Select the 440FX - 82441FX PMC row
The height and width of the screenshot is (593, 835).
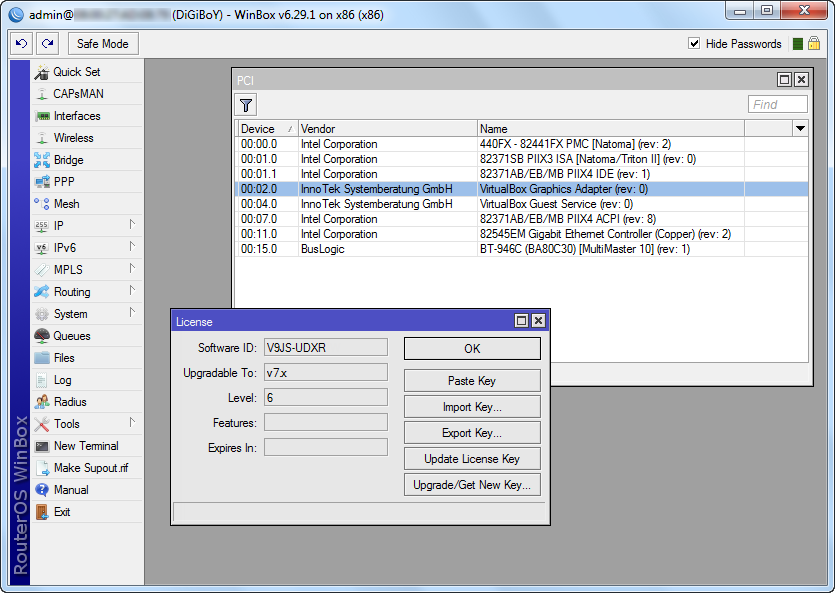click(x=522, y=144)
